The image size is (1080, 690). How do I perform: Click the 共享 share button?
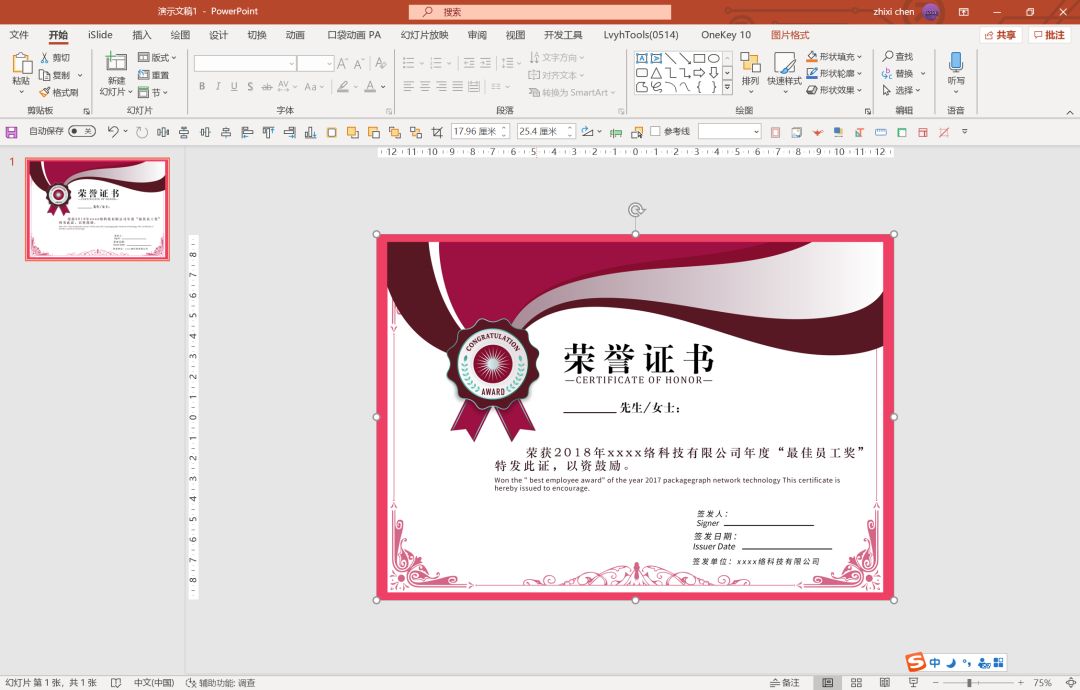coord(1000,35)
